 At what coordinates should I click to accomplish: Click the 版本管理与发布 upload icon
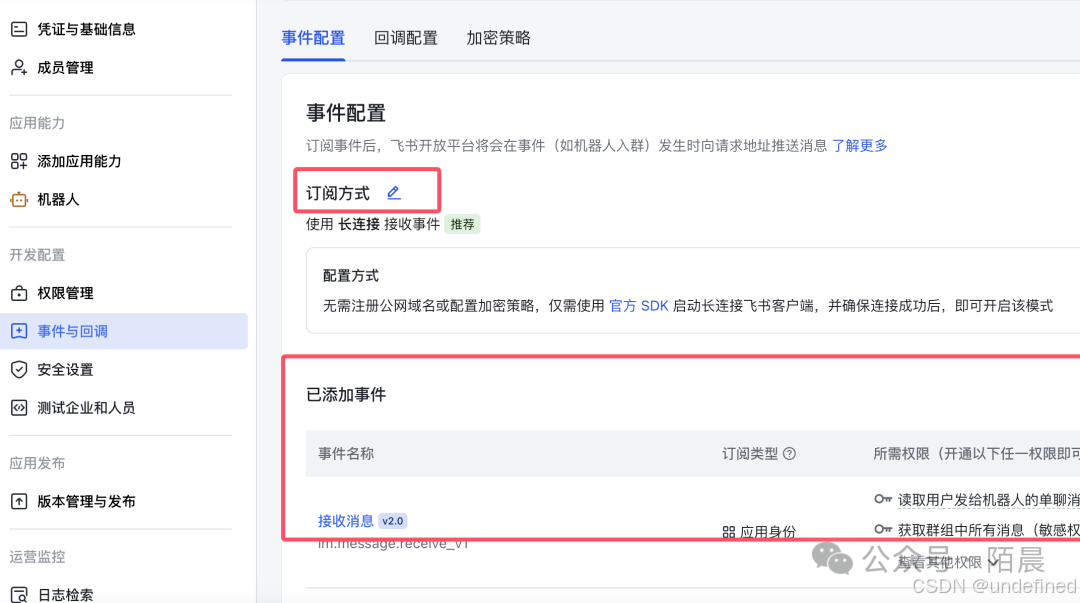[18, 502]
